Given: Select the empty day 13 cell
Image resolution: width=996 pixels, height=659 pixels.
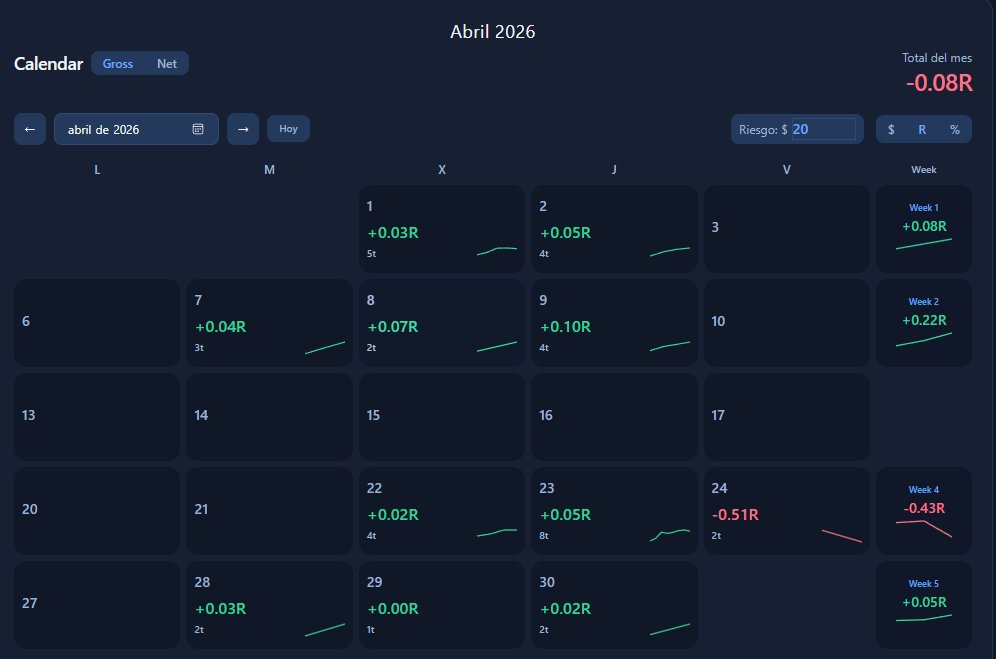Looking at the screenshot, I should tap(97, 417).
